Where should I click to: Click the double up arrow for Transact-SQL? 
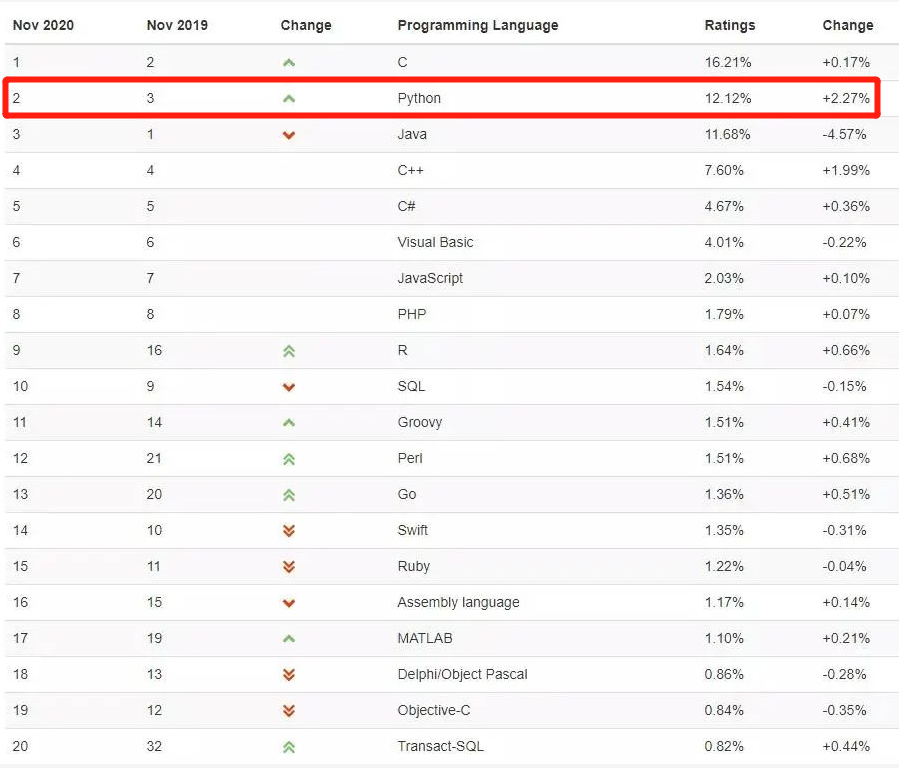click(x=289, y=747)
